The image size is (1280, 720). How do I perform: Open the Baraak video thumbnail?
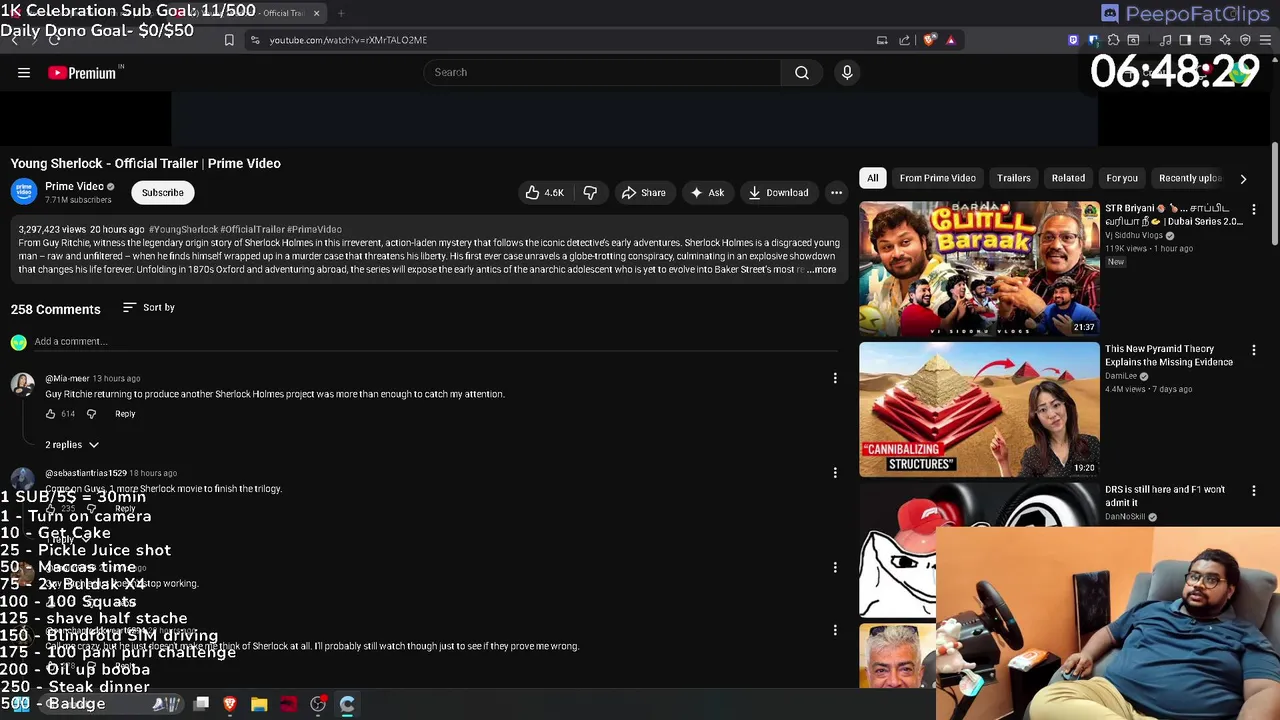point(979,268)
